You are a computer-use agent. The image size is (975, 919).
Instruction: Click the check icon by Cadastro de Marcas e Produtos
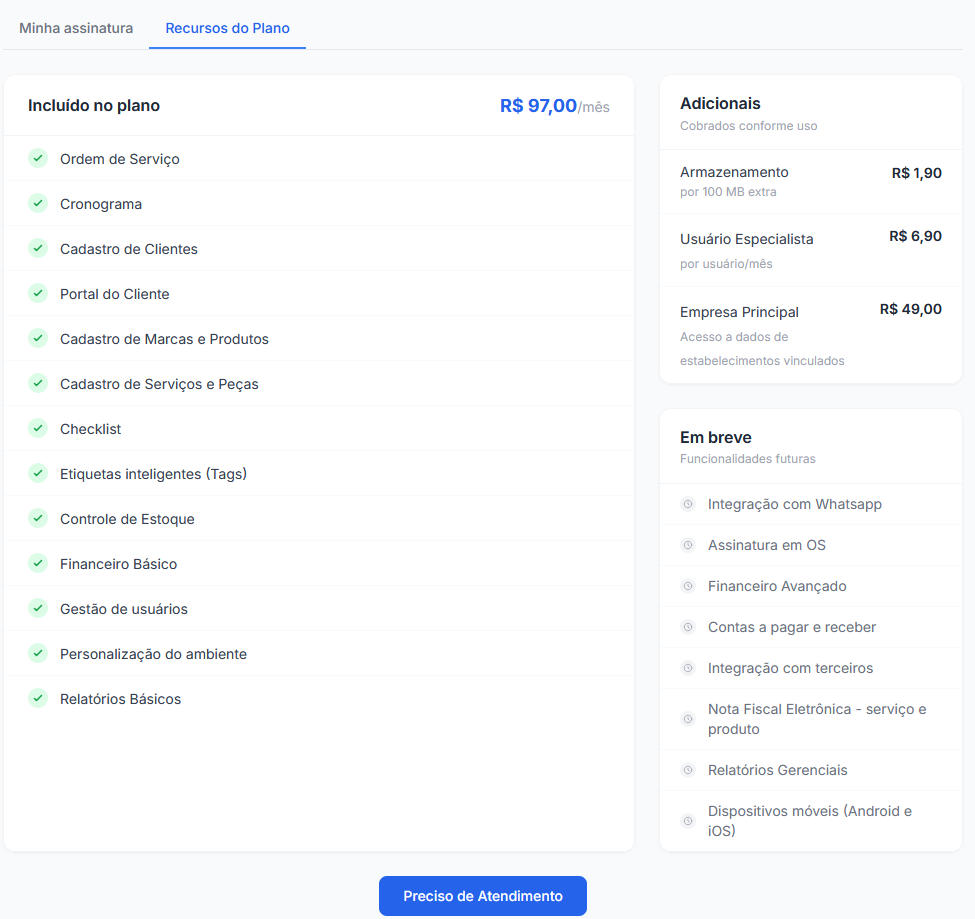(38, 338)
